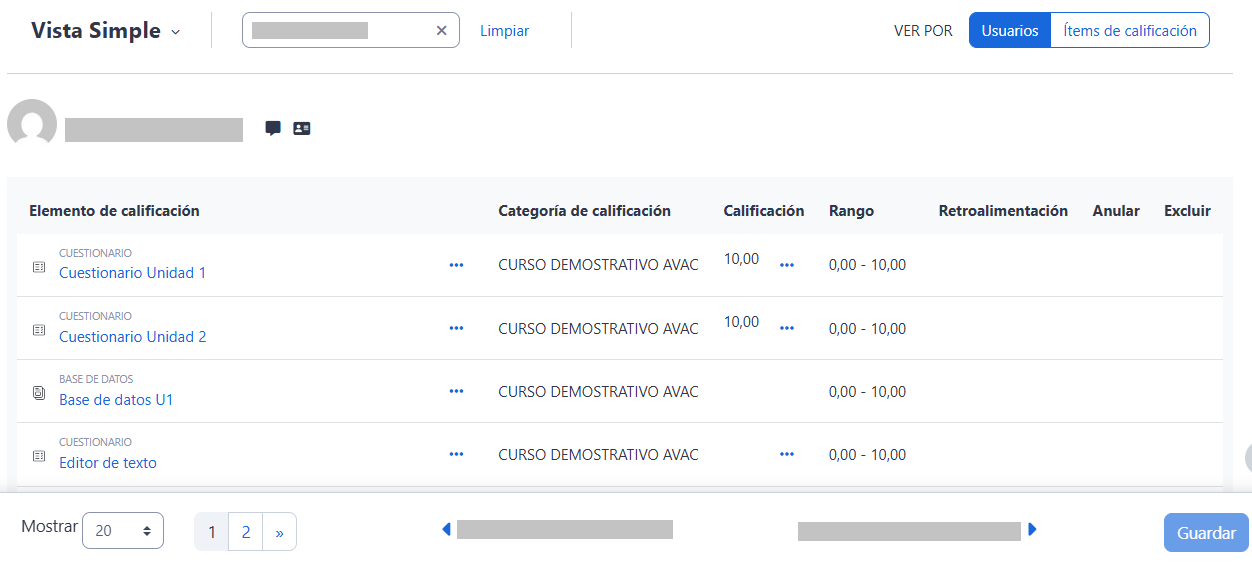
Task: Go to previous user with left arrow
Action: pos(446,530)
